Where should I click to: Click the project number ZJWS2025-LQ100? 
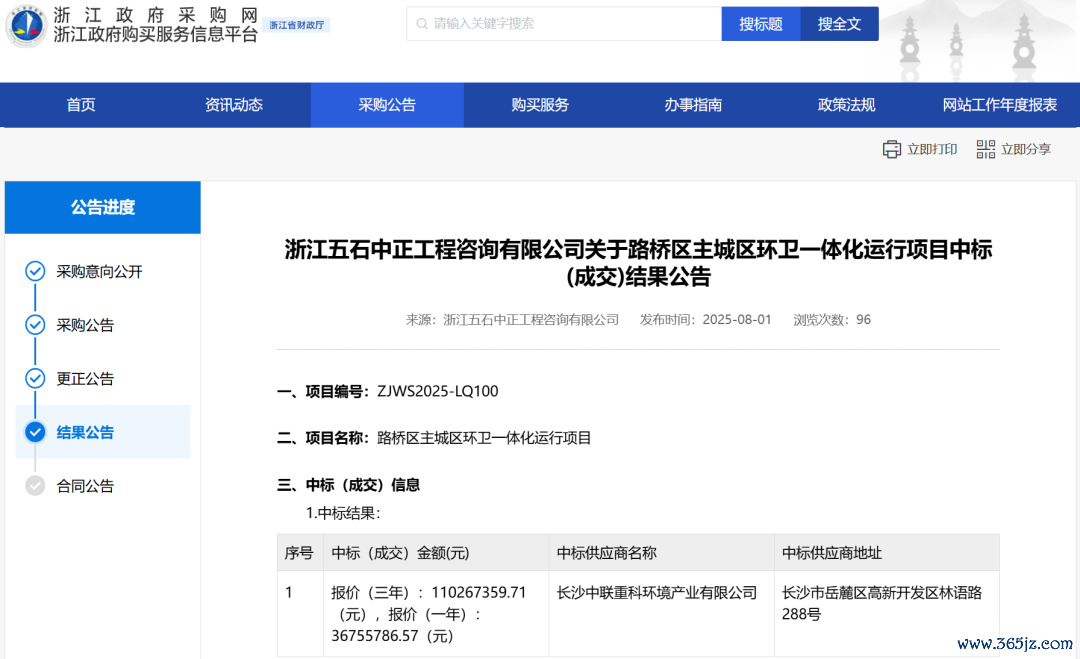coord(437,391)
